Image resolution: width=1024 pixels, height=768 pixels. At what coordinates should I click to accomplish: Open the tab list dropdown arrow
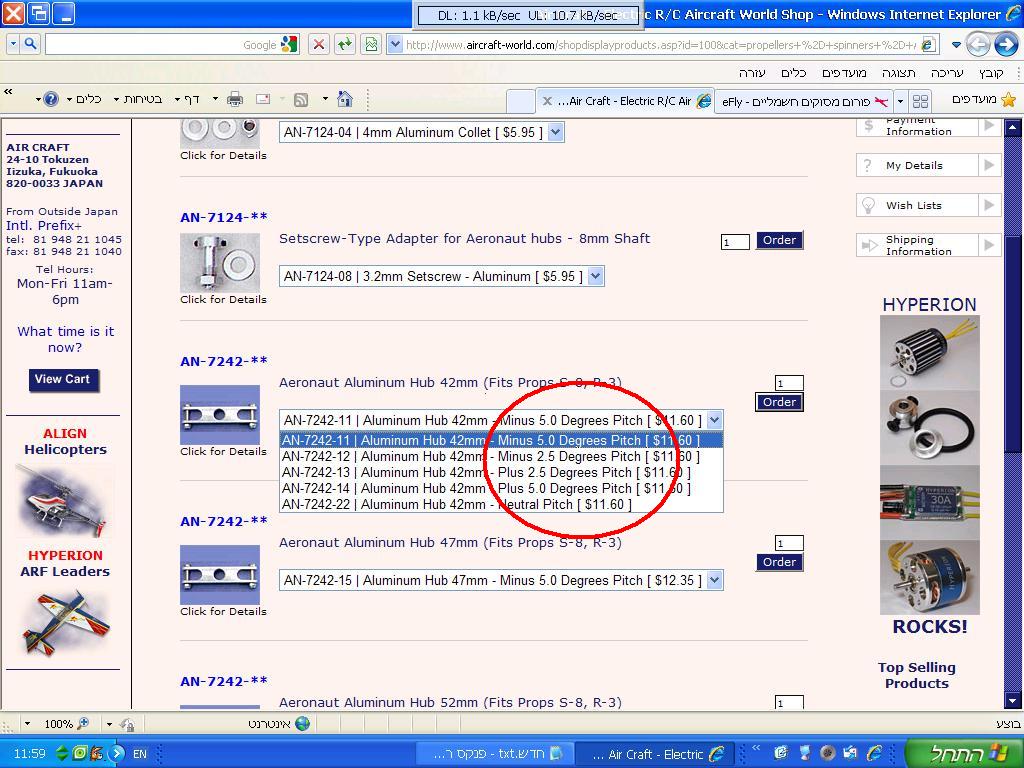(901, 101)
